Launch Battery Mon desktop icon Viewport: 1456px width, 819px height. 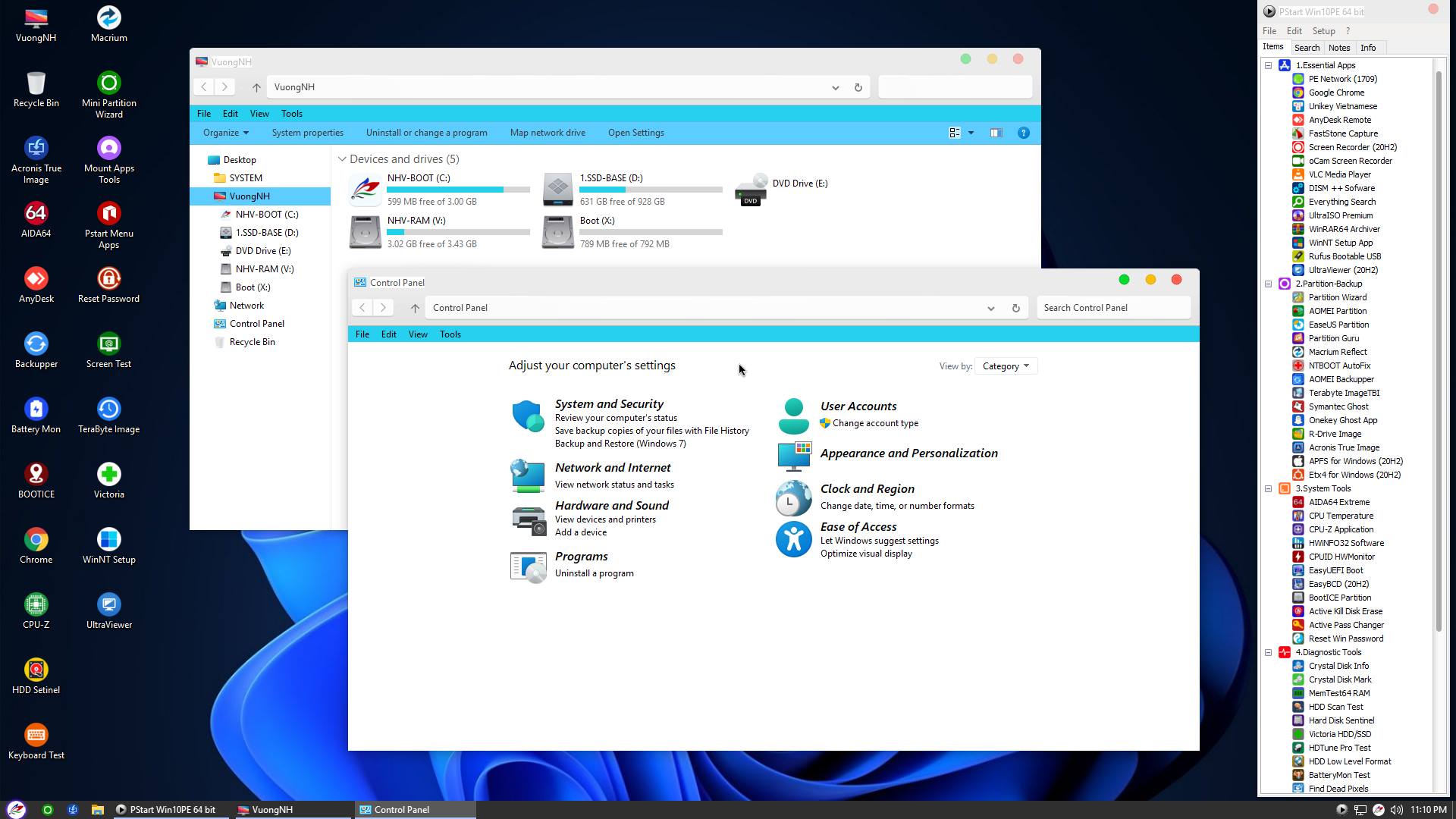pyautogui.click(x=36, y=416)
